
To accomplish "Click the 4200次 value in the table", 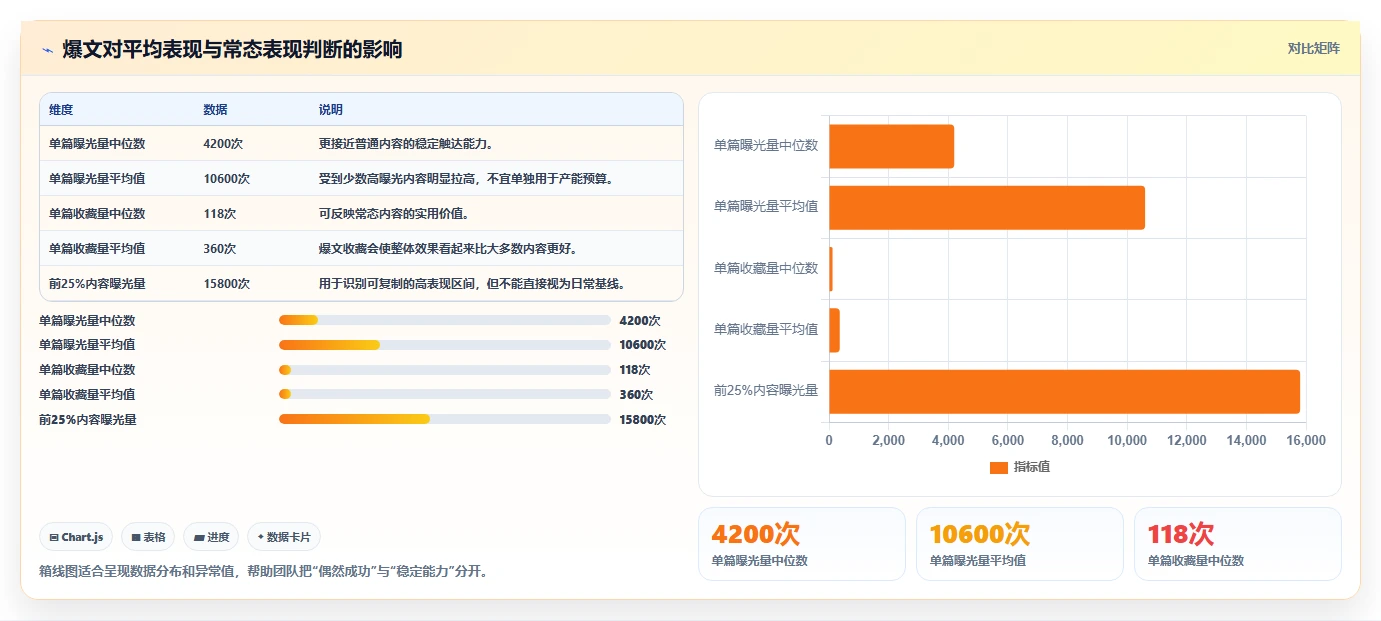I will tap(223, 143).
